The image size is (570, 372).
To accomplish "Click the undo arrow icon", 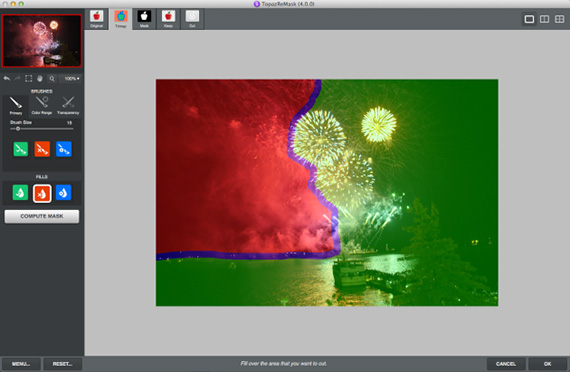I will tap(7, 79).
